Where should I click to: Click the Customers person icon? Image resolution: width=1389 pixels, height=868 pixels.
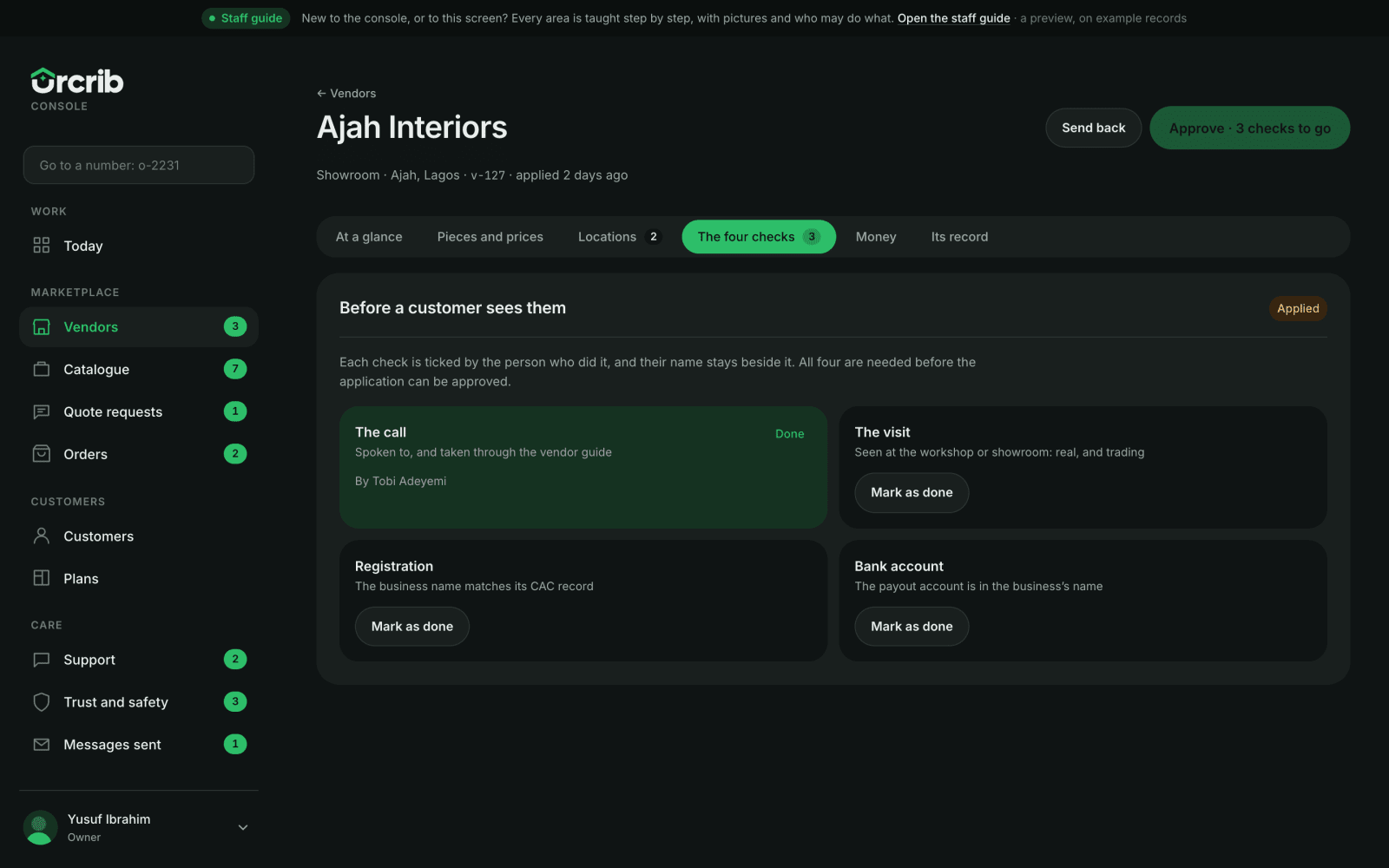click(x=41, y=536)
